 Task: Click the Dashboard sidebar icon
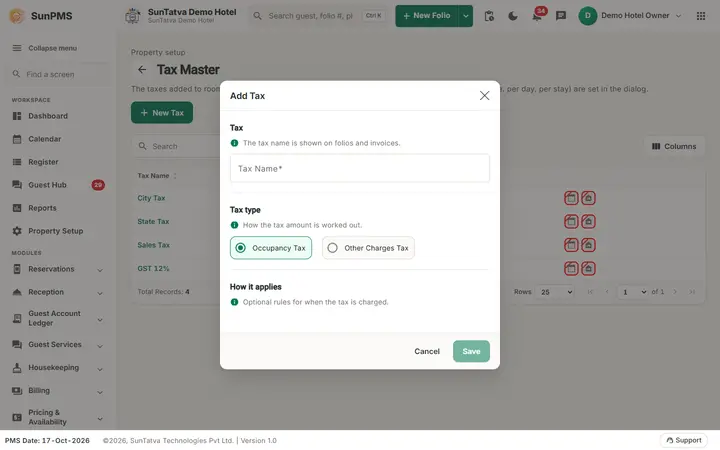[17, 116]
